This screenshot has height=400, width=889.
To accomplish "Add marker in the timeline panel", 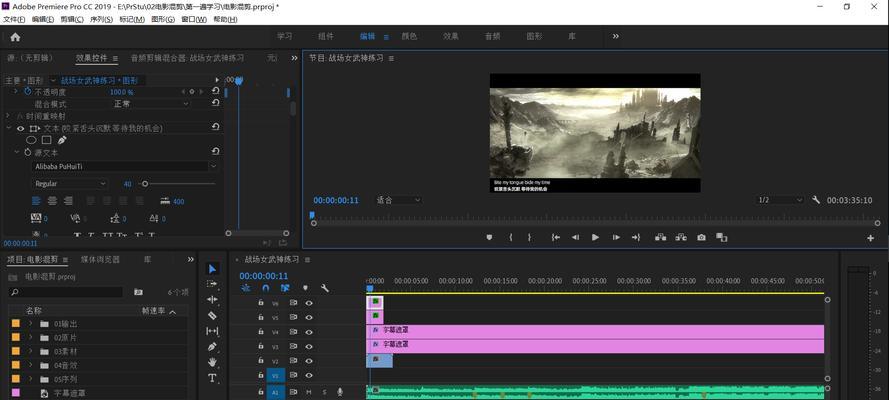I will [305, 288].
